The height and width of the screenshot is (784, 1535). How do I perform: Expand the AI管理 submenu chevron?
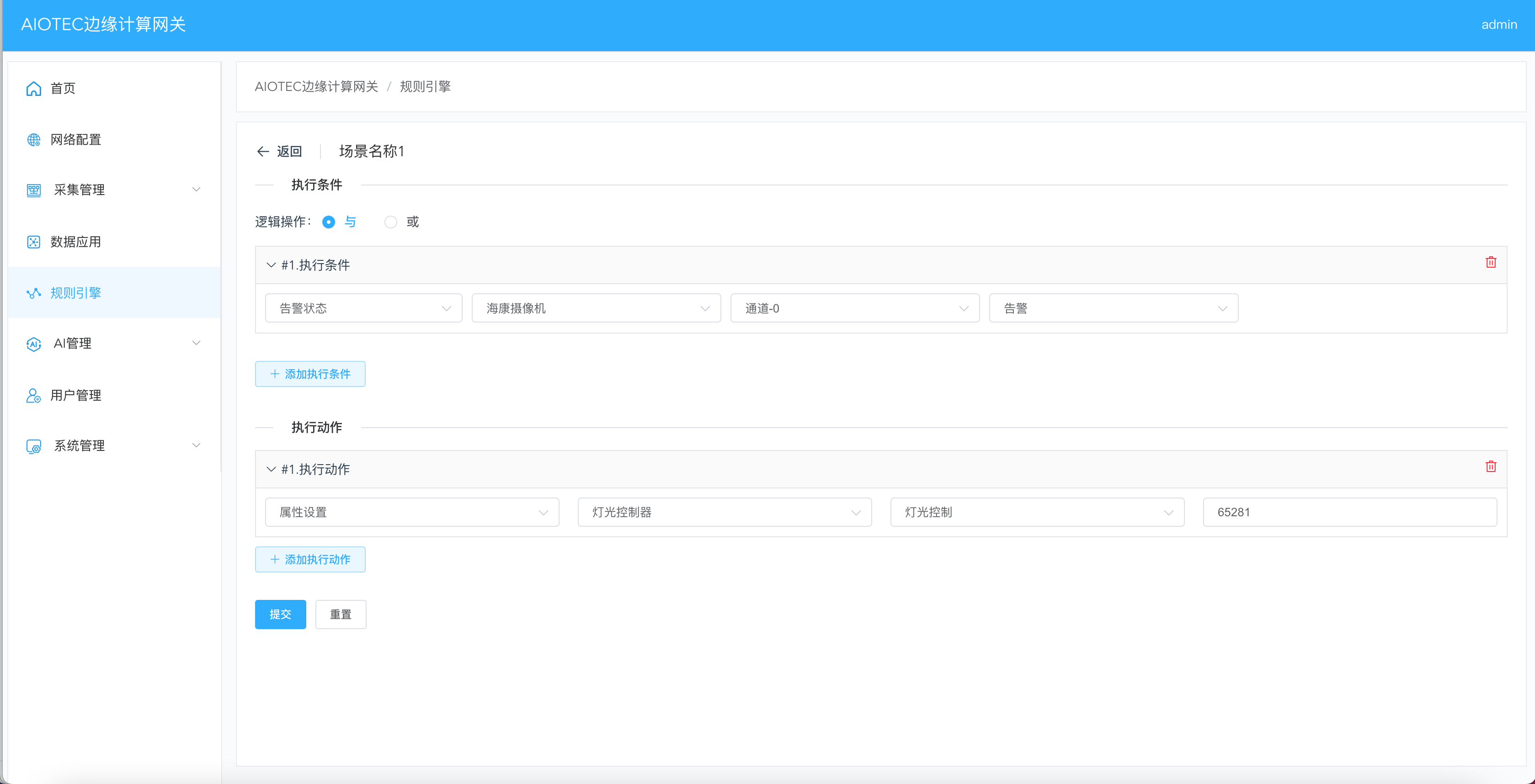pos(196,343)
